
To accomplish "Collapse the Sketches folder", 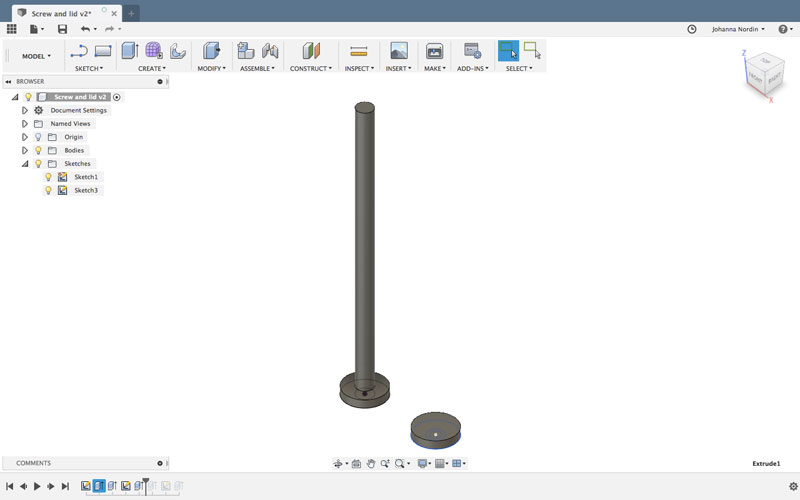I will pos(24,164).
